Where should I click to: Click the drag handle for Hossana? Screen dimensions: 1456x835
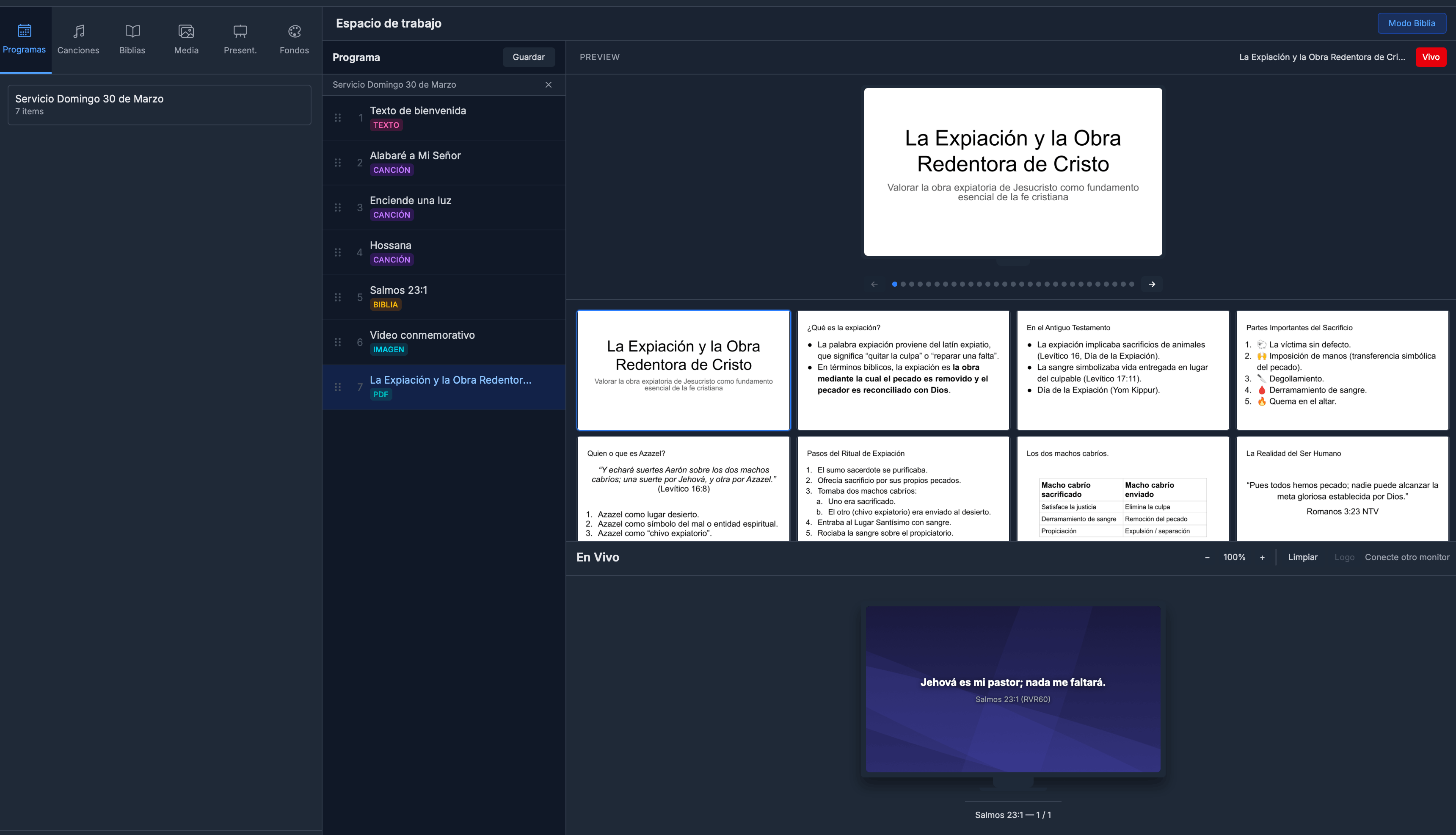click(338, 252)
